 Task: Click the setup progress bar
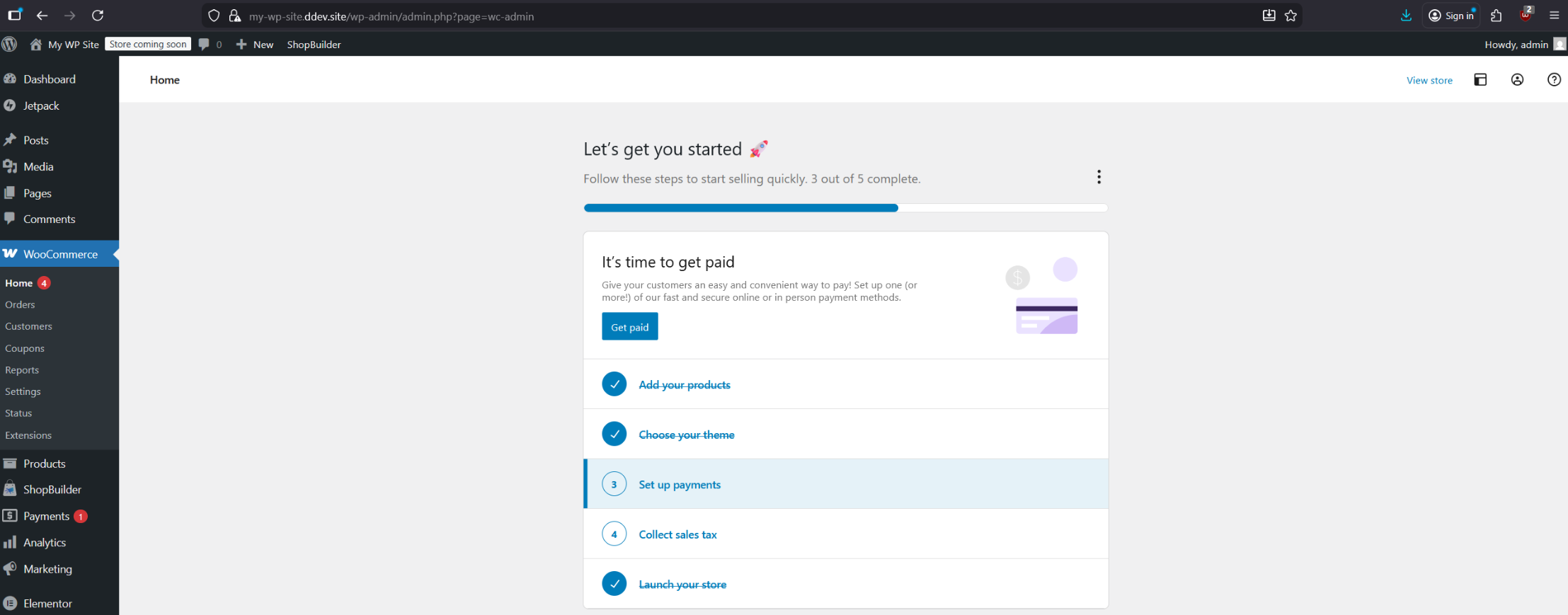coord(845,208)
